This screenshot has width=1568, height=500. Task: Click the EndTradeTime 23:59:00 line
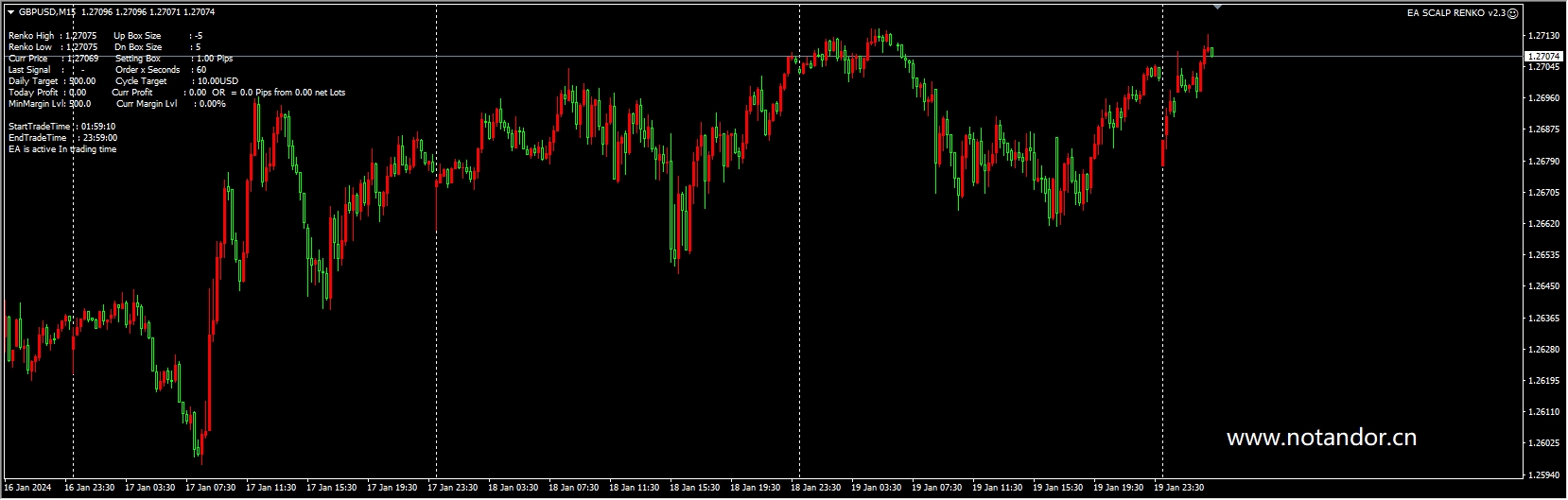point(63,138)
